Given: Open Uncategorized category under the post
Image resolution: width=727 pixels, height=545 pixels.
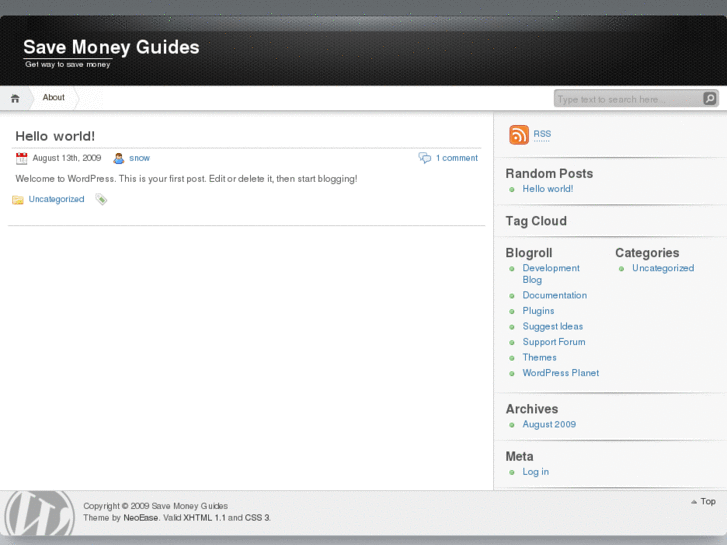Looking at the screenshot, I should pos(57,199).
